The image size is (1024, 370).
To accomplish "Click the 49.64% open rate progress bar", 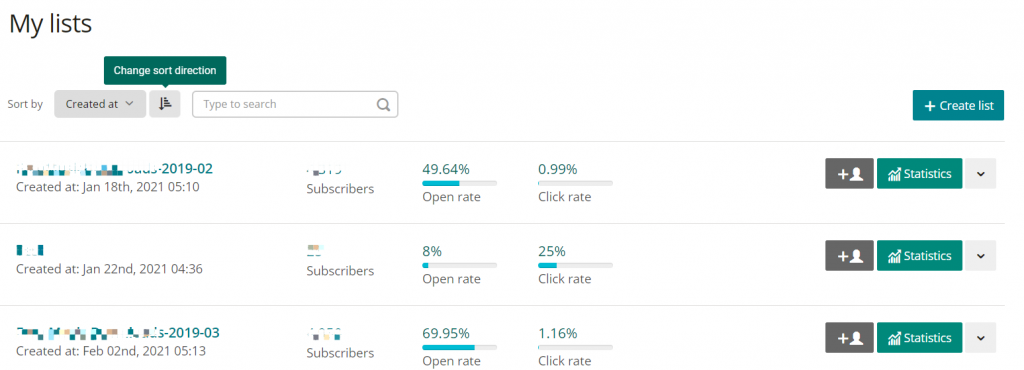I will coord(460,183).
